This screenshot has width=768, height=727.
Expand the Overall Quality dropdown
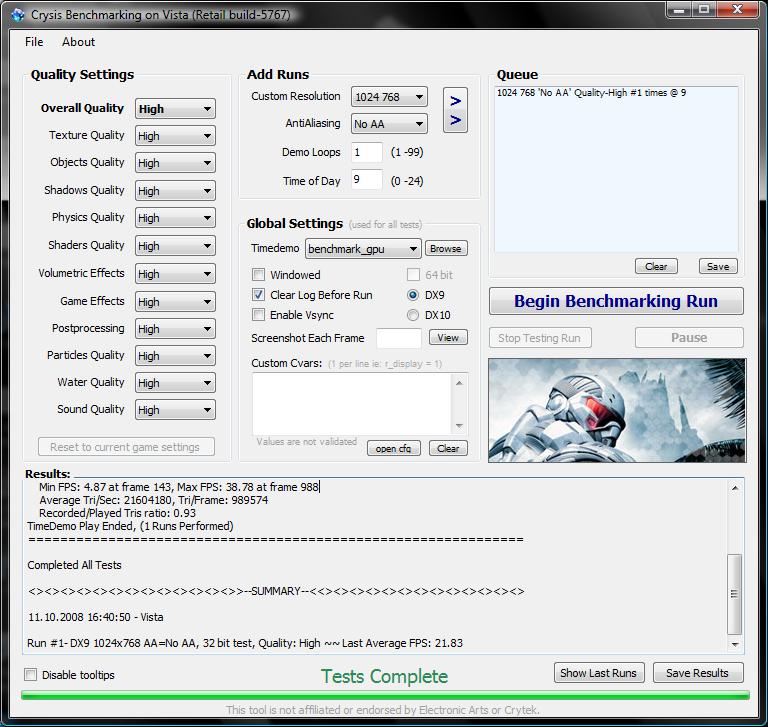pos(175,109)
